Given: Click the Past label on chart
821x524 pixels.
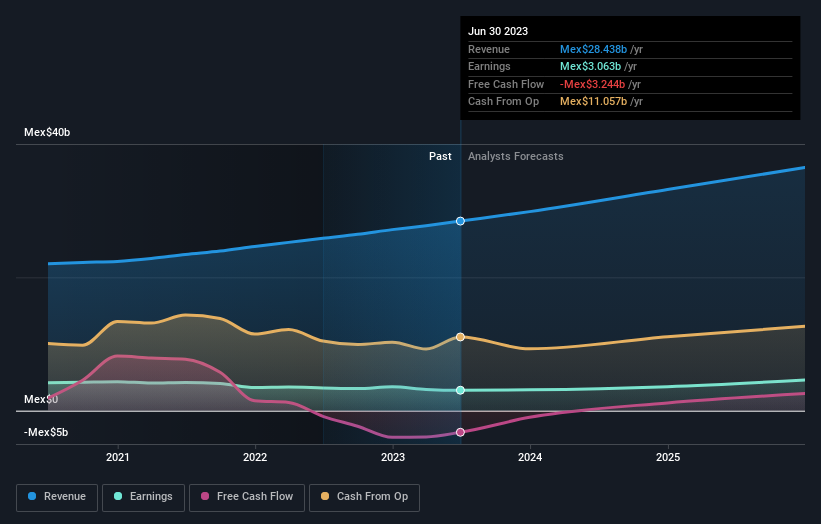Looking at the screenshot, I should [440, 157].
